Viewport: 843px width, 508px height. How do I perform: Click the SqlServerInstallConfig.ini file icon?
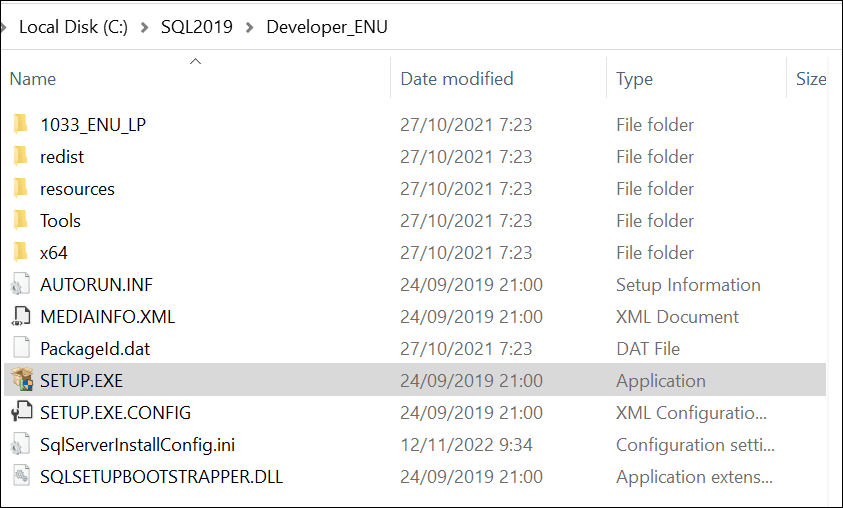point(20,445)
